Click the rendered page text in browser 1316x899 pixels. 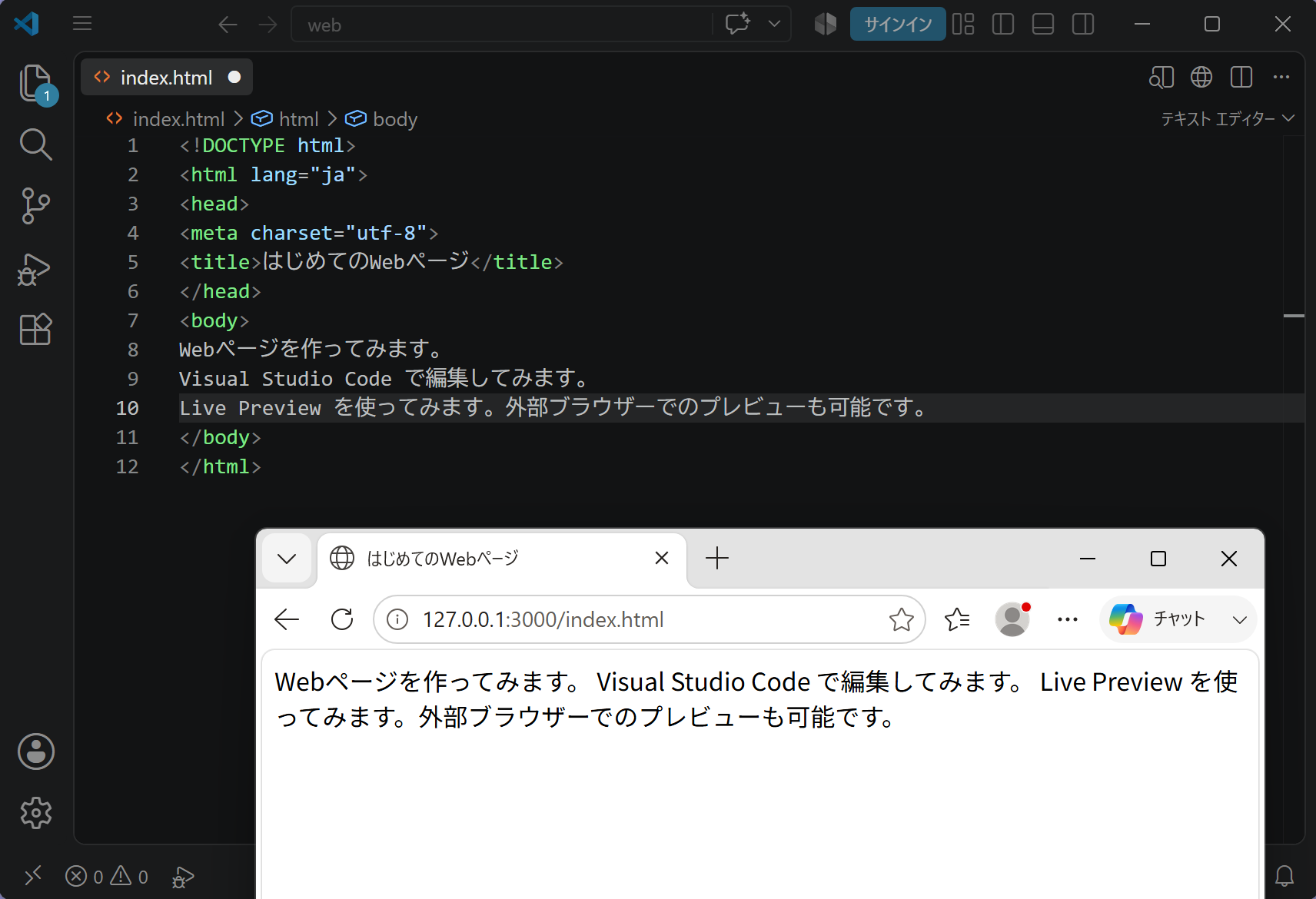click(x=756, y=699)
